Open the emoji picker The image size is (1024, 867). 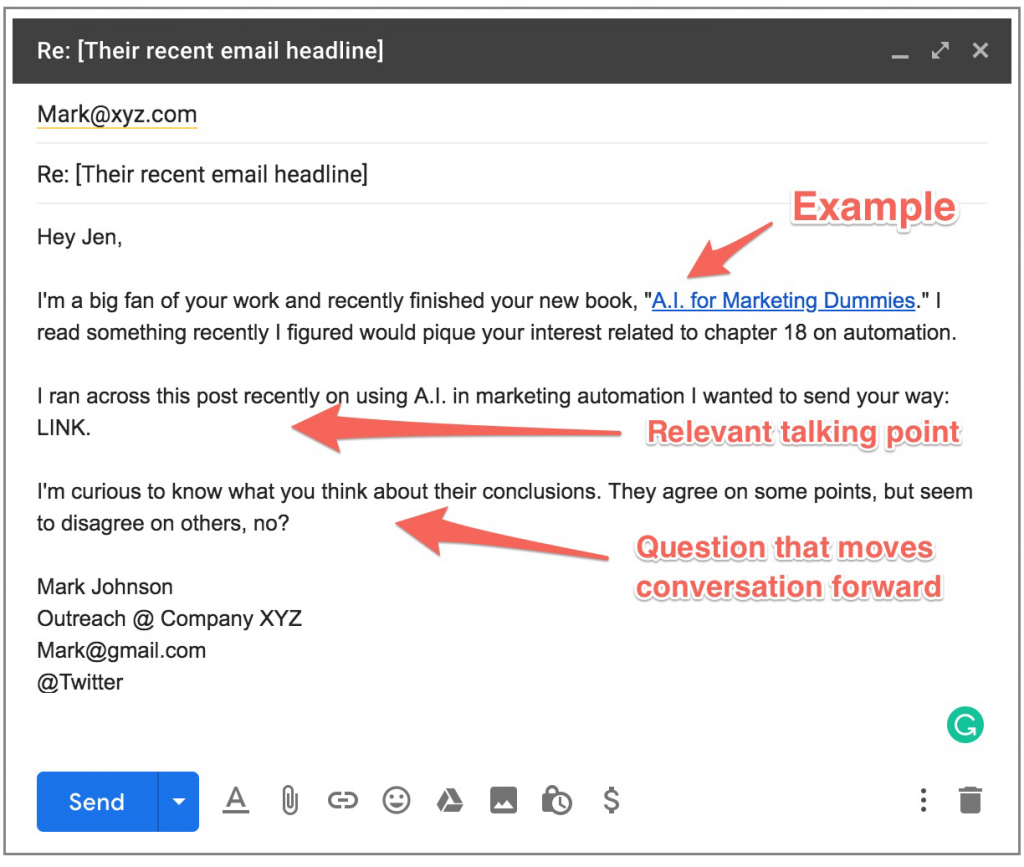coord(396,800)
